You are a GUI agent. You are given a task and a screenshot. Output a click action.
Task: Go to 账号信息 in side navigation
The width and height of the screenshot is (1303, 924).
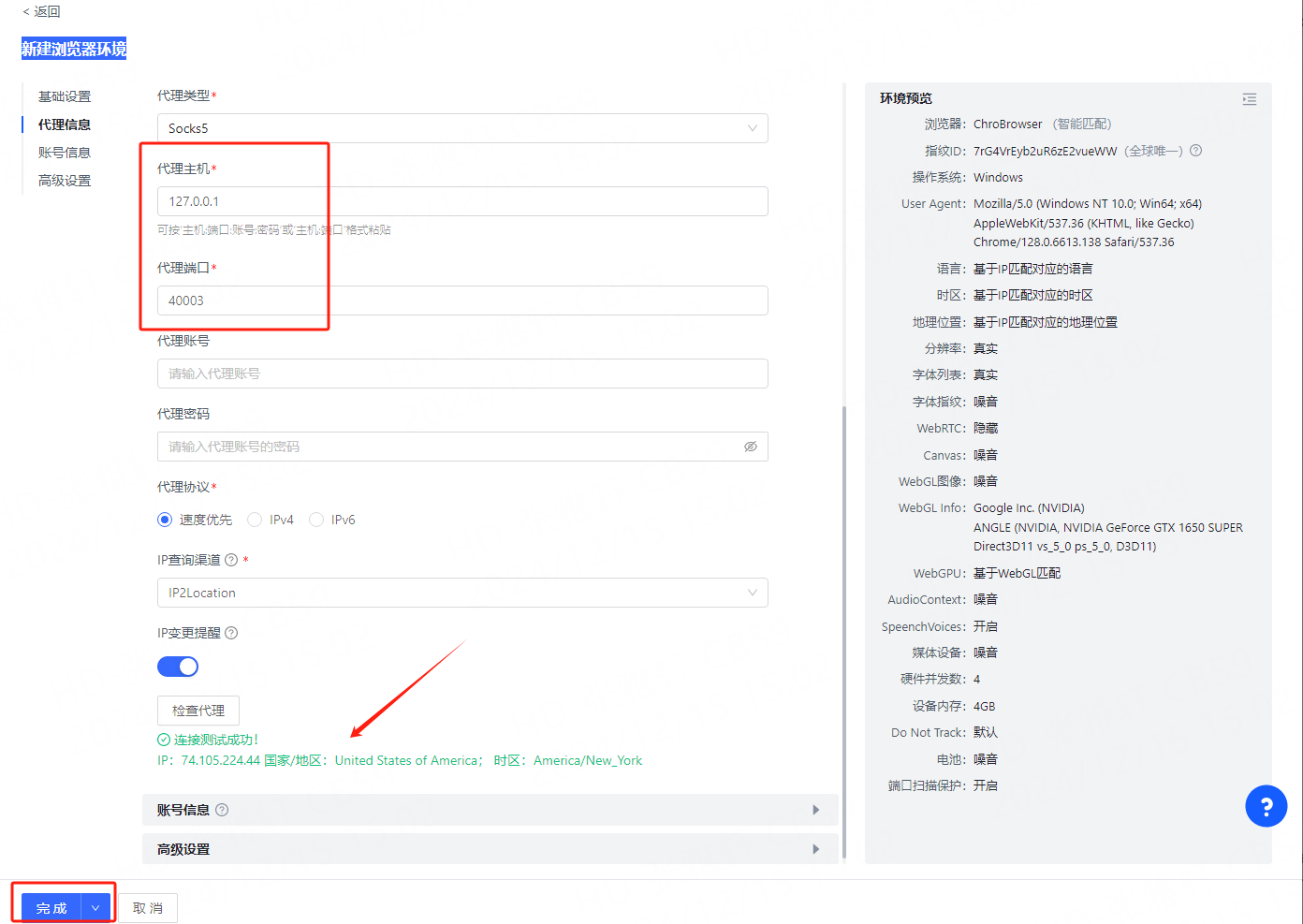pos(65,153)
